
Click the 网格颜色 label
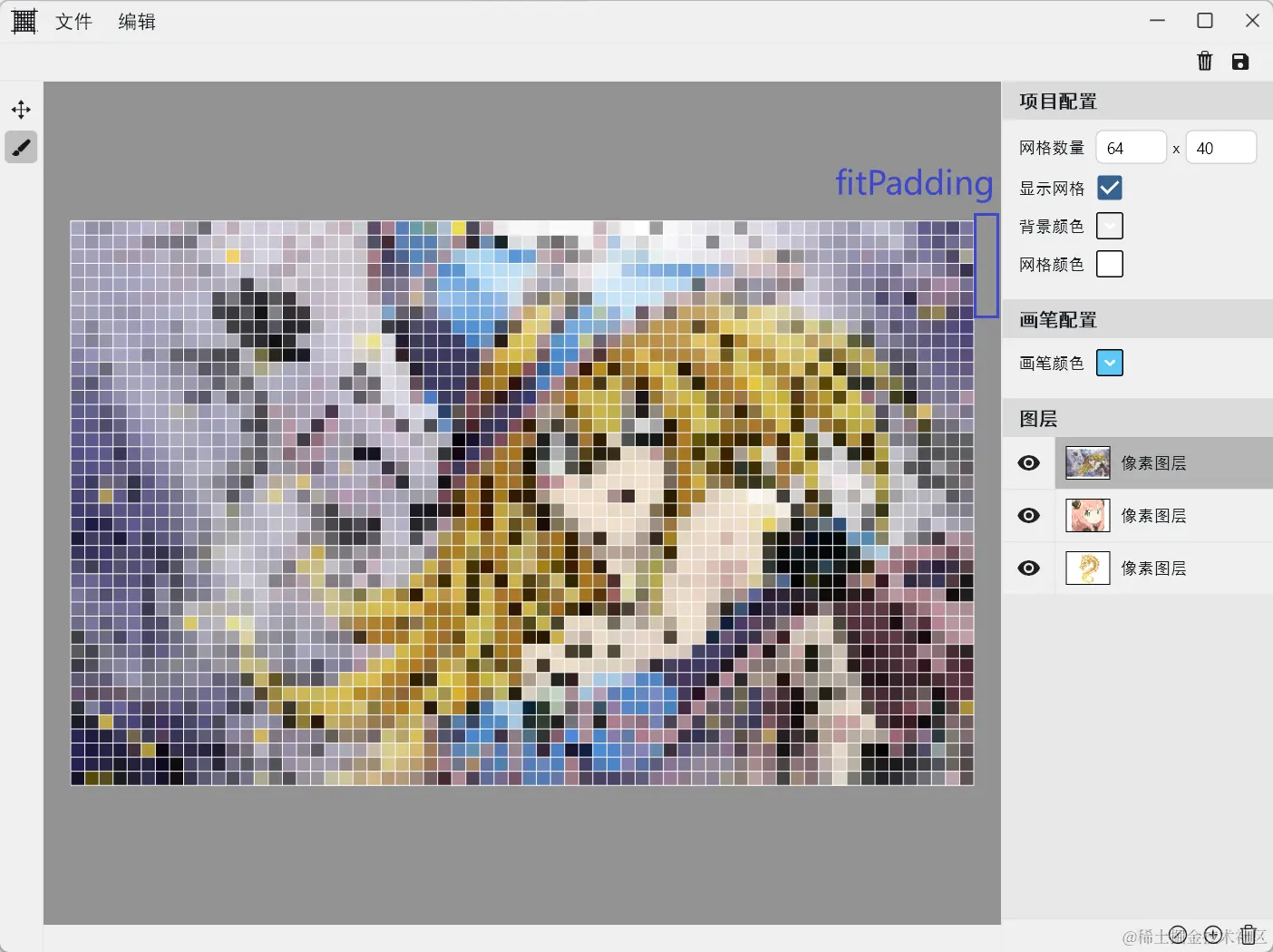coord(1052,265)
